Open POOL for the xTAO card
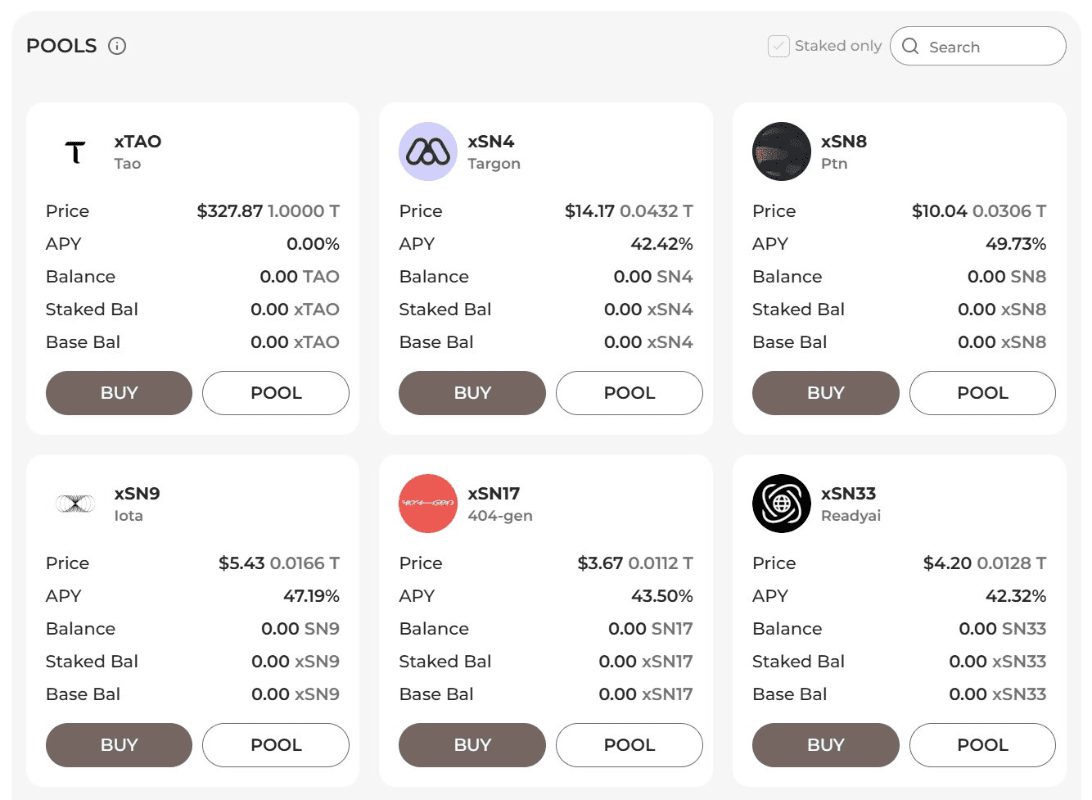The height and width of the screenshot is (800, 1092). pyautogui.click(x=276, y=393)
